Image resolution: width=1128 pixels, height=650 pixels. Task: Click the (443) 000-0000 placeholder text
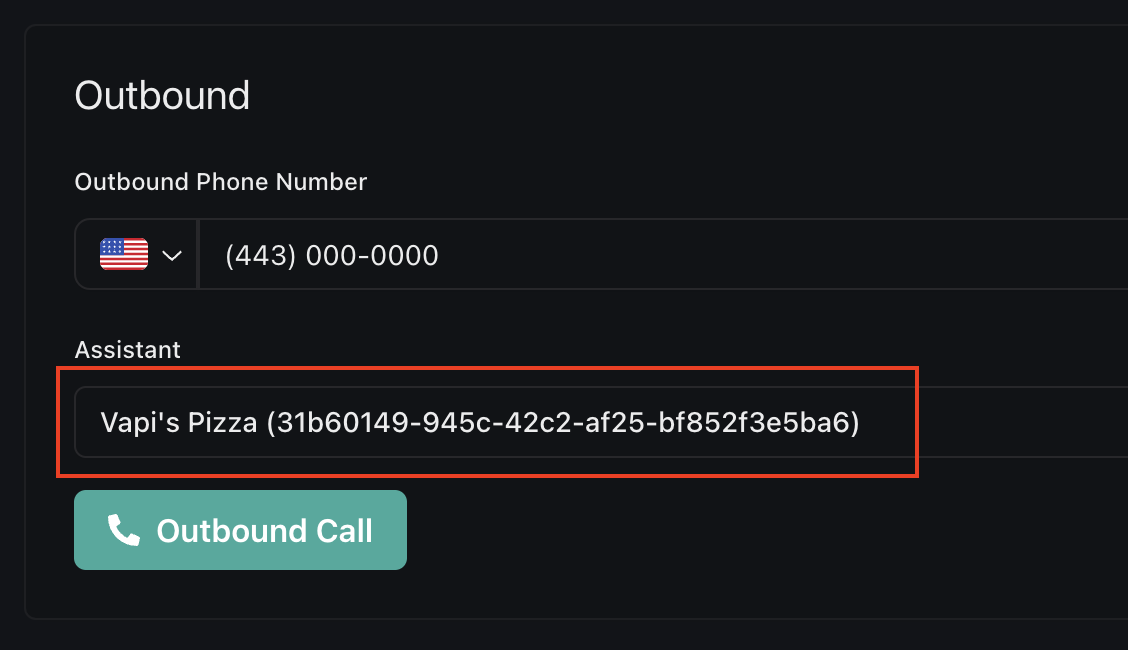click(x=332, y=255)
